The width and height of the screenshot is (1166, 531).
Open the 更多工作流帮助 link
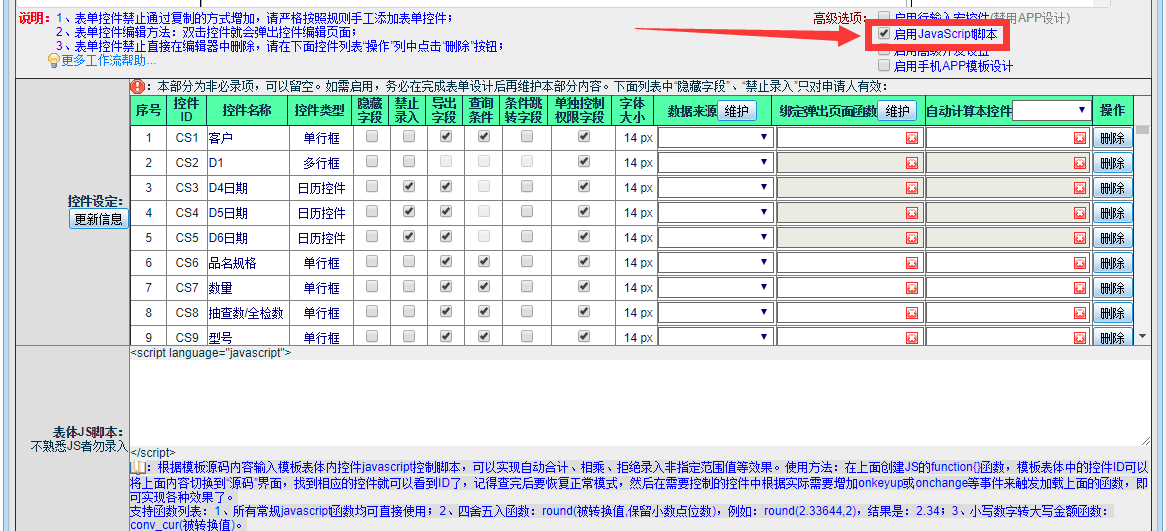click(108, 61)
